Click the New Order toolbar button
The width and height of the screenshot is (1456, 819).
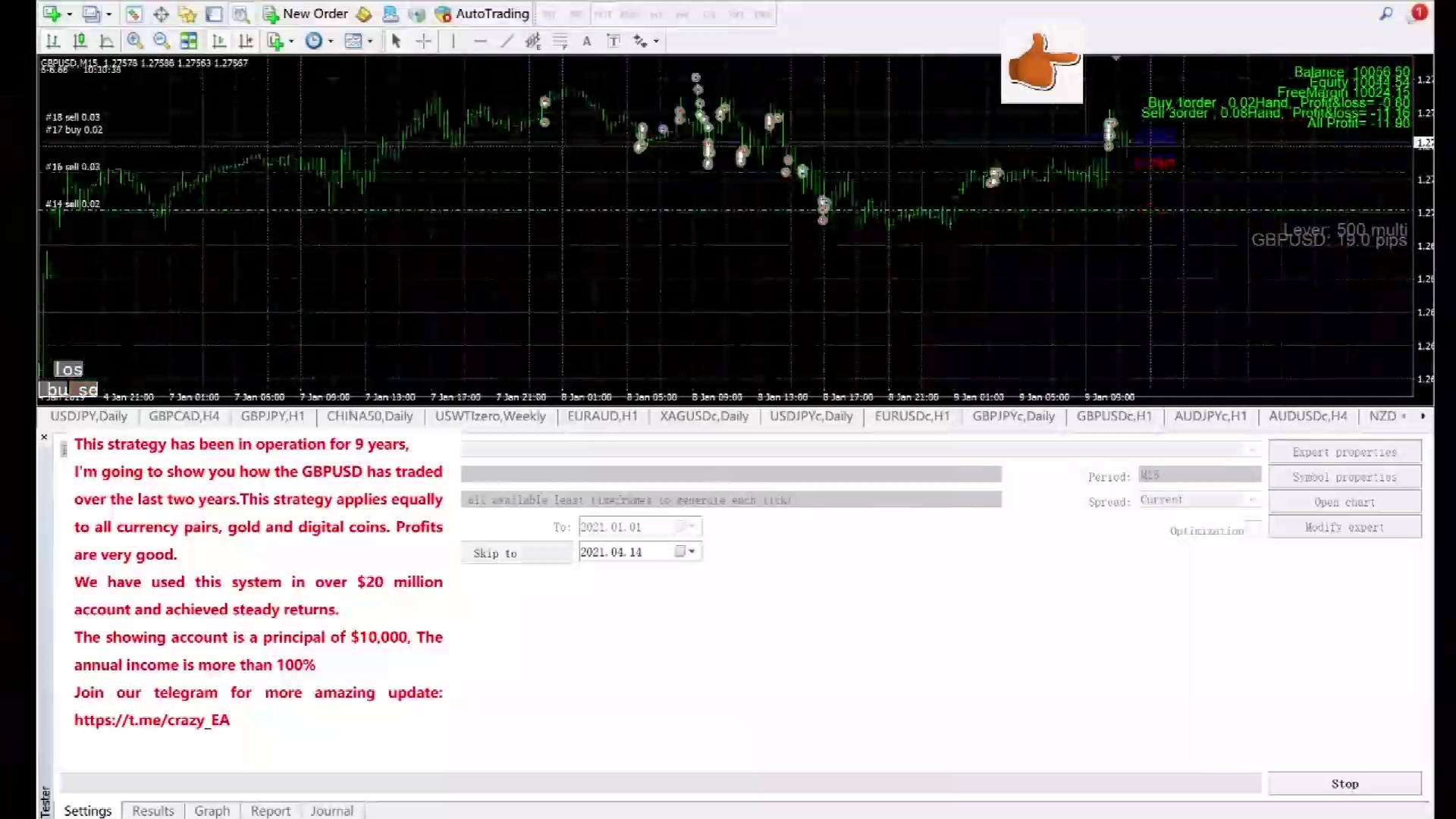(x=306, y=14)
